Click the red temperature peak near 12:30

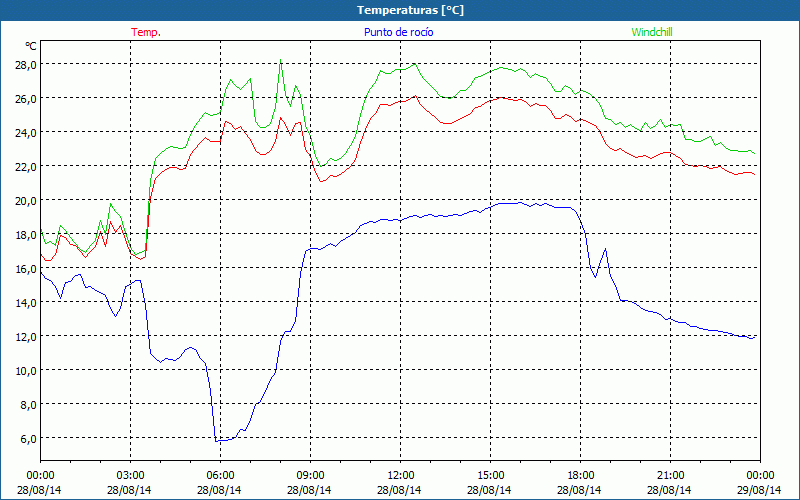pos(416,95)
